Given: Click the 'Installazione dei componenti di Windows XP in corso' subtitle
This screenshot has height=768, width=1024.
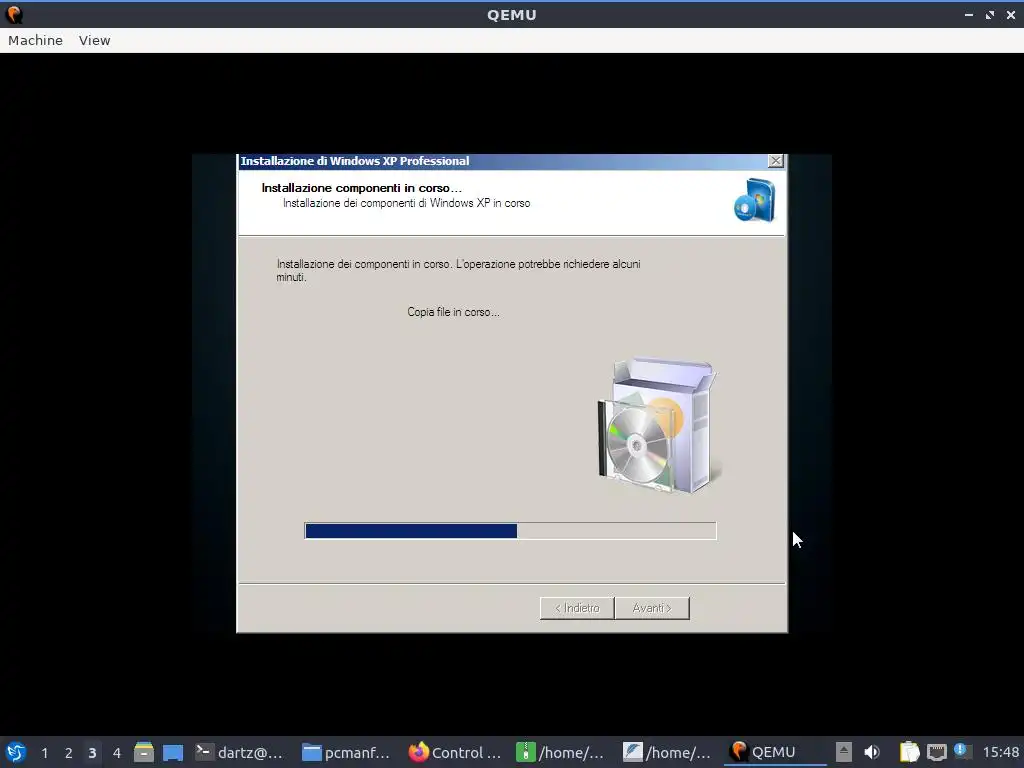Looking at the screenshot, I should 406,203.
